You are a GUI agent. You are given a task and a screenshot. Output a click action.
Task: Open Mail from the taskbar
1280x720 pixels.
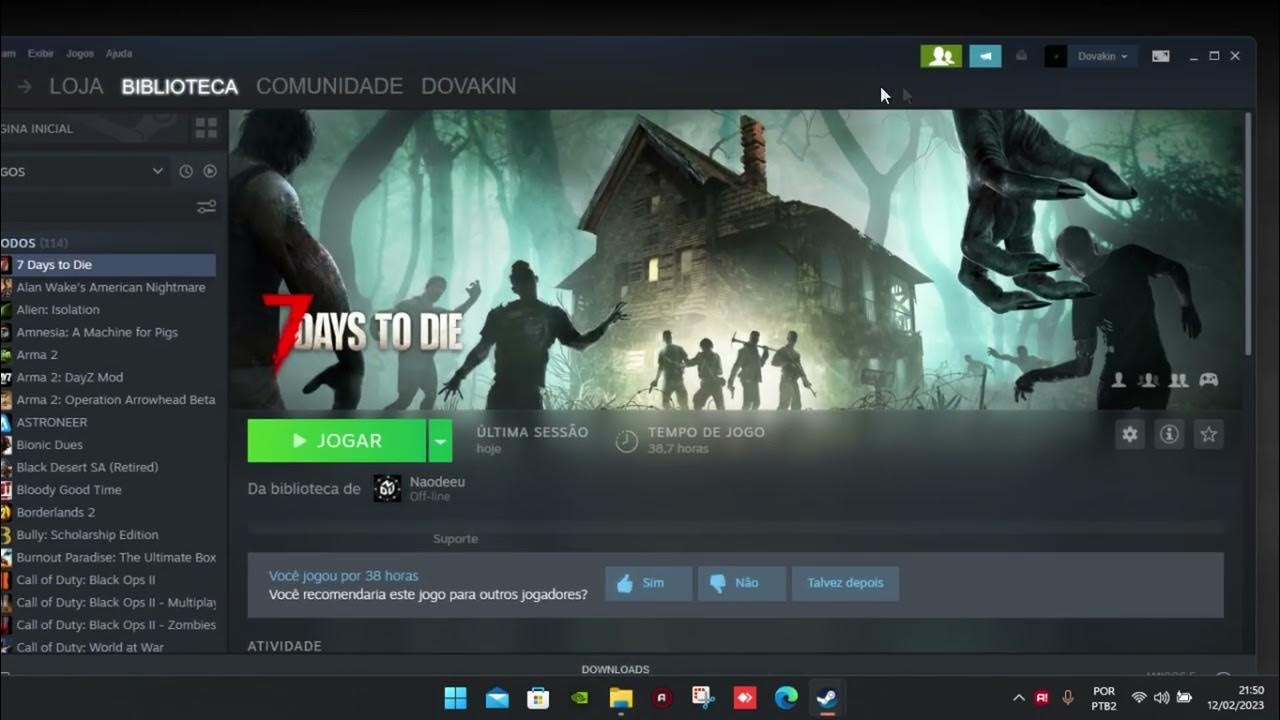[x=497, y=698]
